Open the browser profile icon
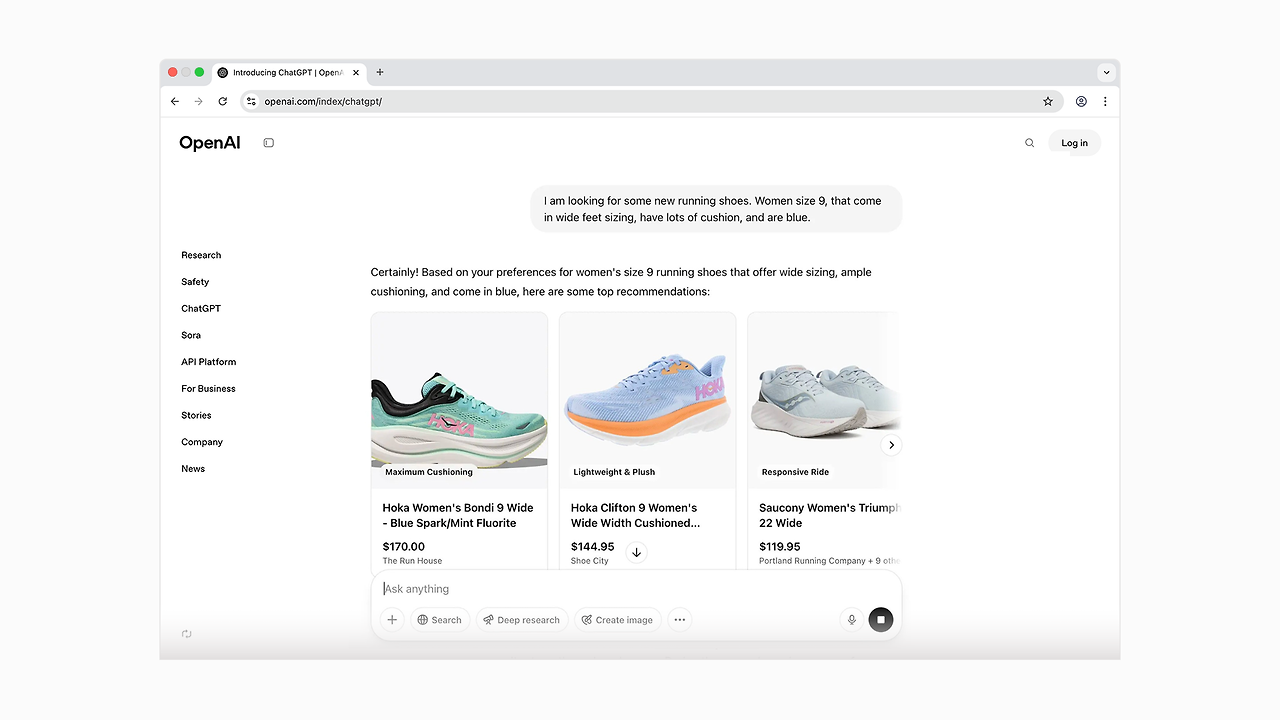The height and width of the screenshot is (720, 1280). click(1081, 101)
